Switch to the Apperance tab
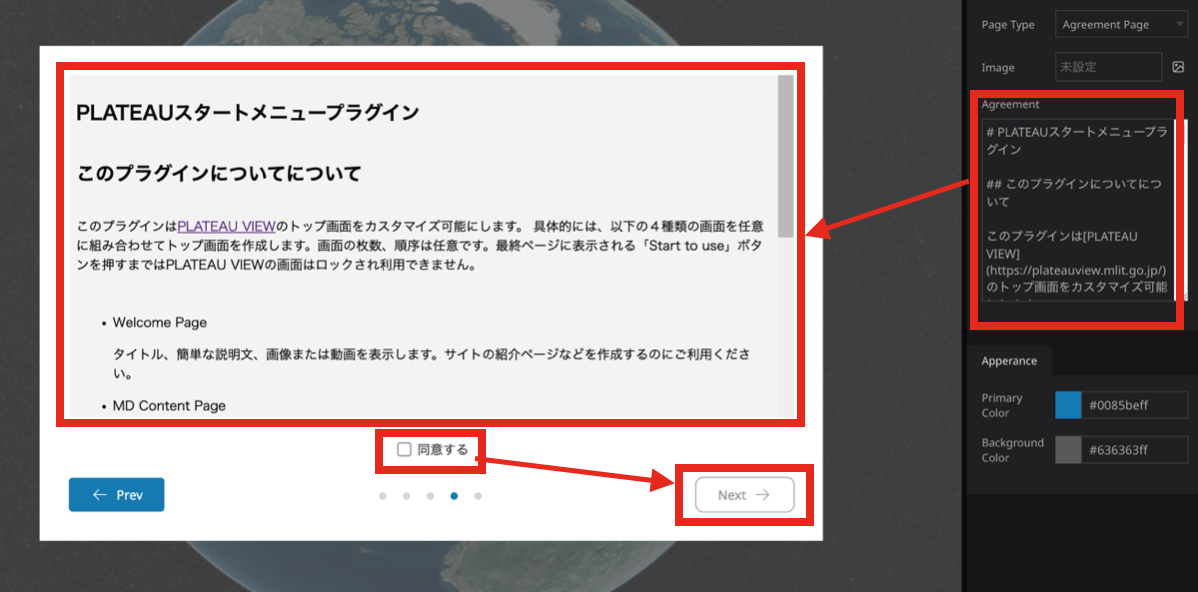 coord(1009,361)
